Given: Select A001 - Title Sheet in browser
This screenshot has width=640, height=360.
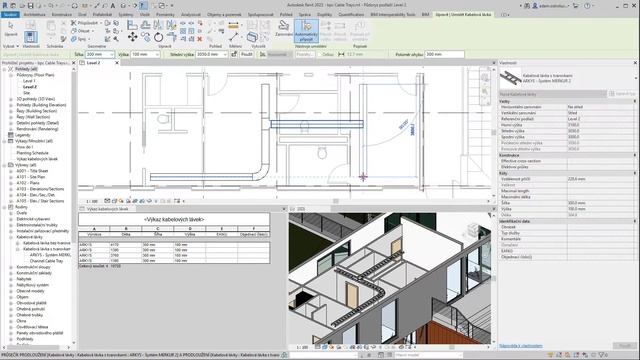Looking at the screenshot, I should pyautogui.click(x=32, y=171).
